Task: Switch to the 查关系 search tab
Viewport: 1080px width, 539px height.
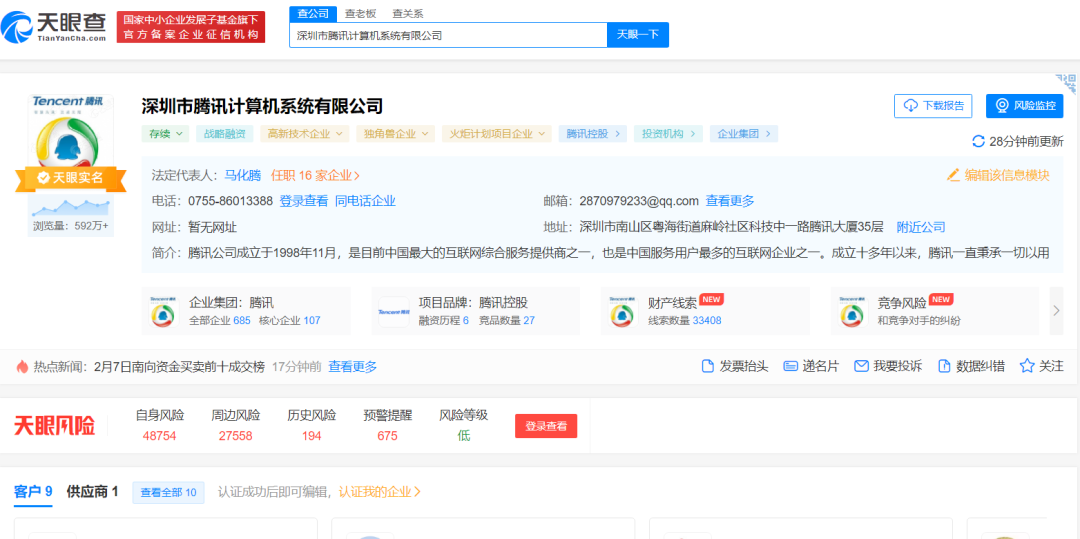Action: click(408, 13)
